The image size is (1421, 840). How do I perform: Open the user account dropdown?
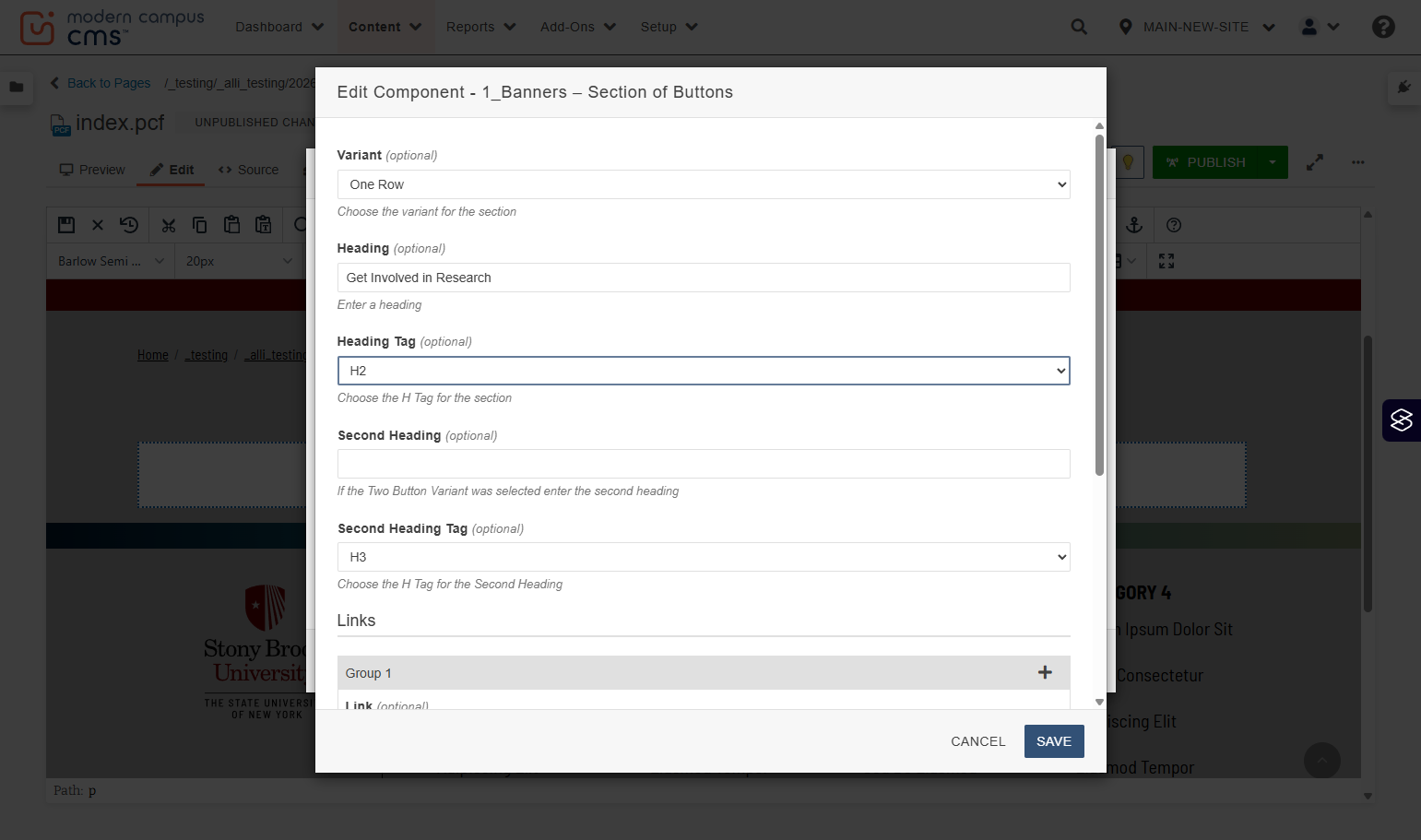tap(1320, 27)
